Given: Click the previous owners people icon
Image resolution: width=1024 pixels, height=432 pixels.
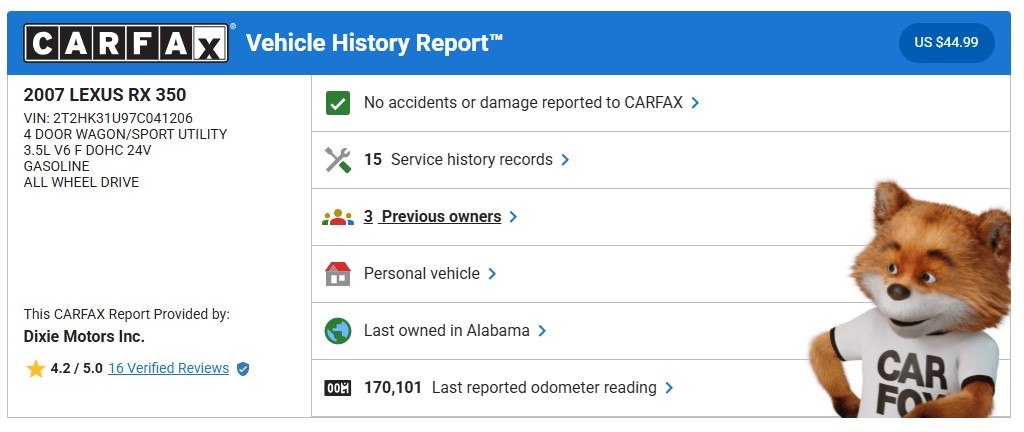Looking at the screenshot, I should click(338, 217).
